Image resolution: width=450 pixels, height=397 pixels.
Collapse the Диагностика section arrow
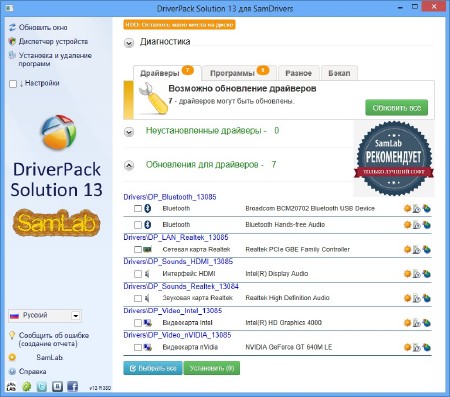point(129,43)
